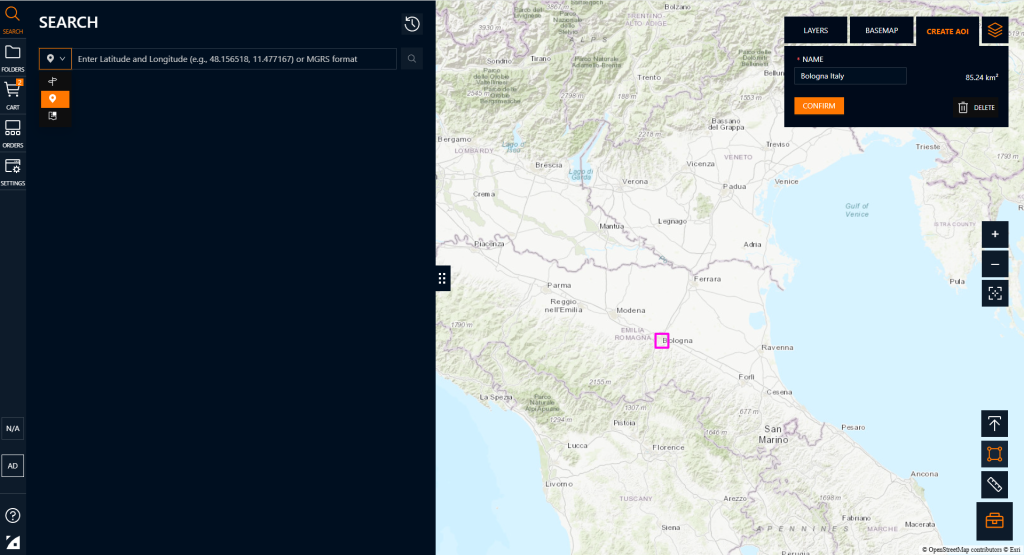Select the highlighted map pin coordinates option
1024x555 pixels.
[55, 99]
